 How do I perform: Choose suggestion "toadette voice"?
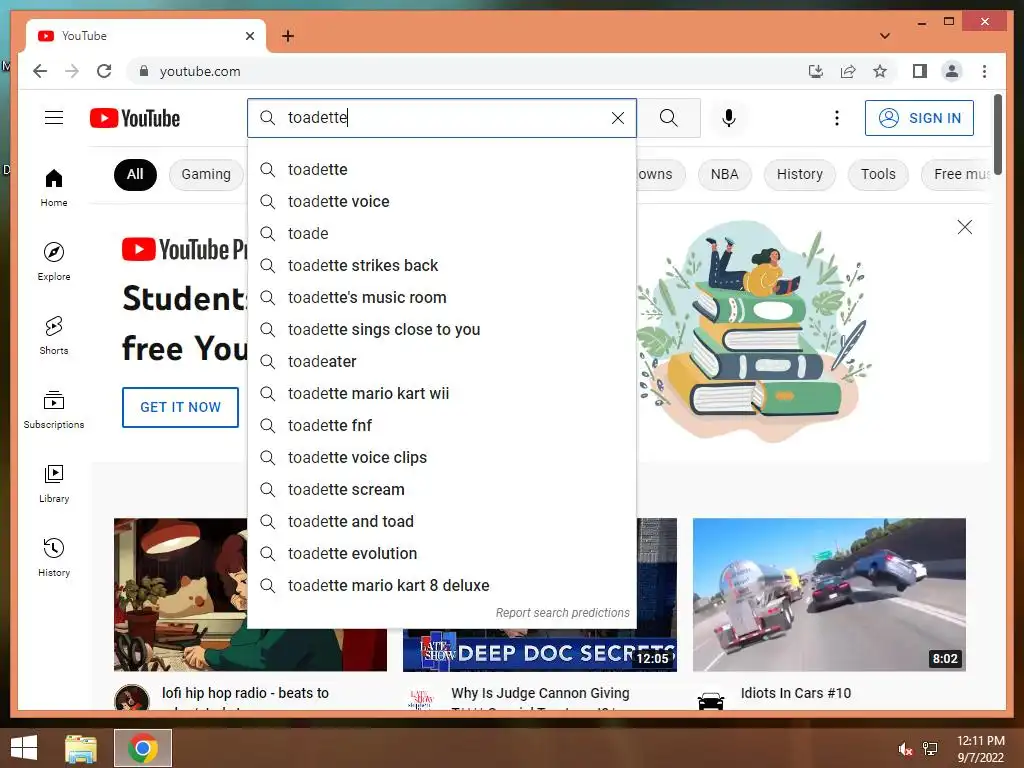(x=442, y=201)
